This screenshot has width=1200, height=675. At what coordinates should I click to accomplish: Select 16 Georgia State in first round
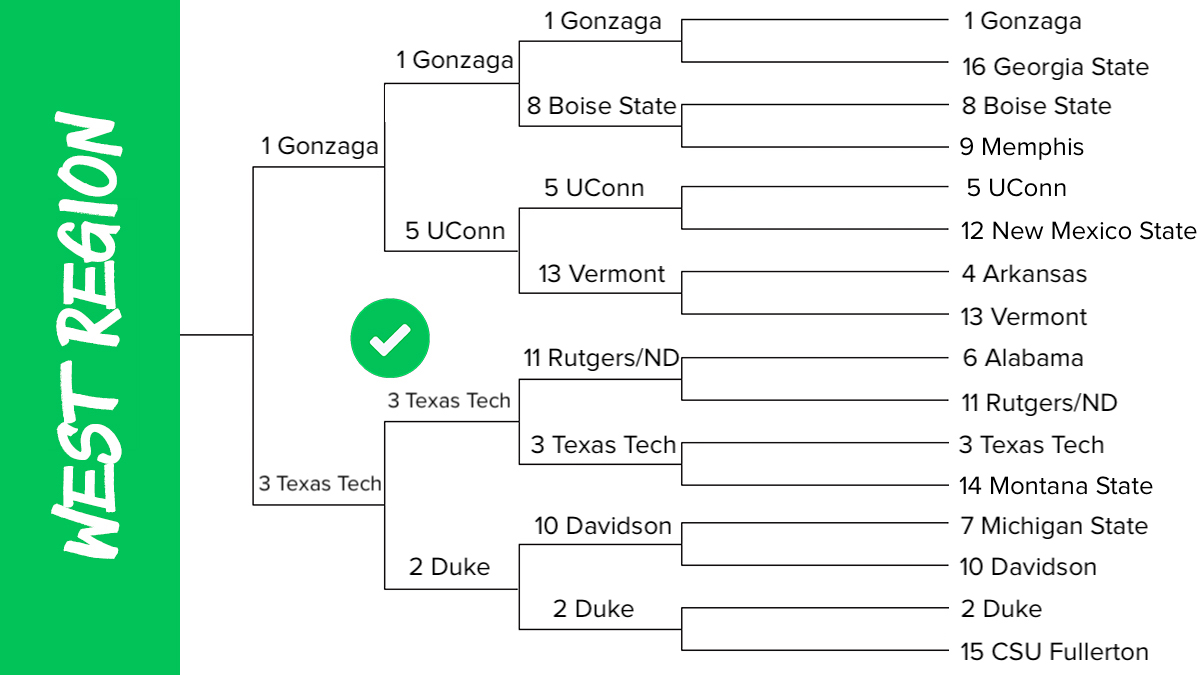coord(1056,67)
